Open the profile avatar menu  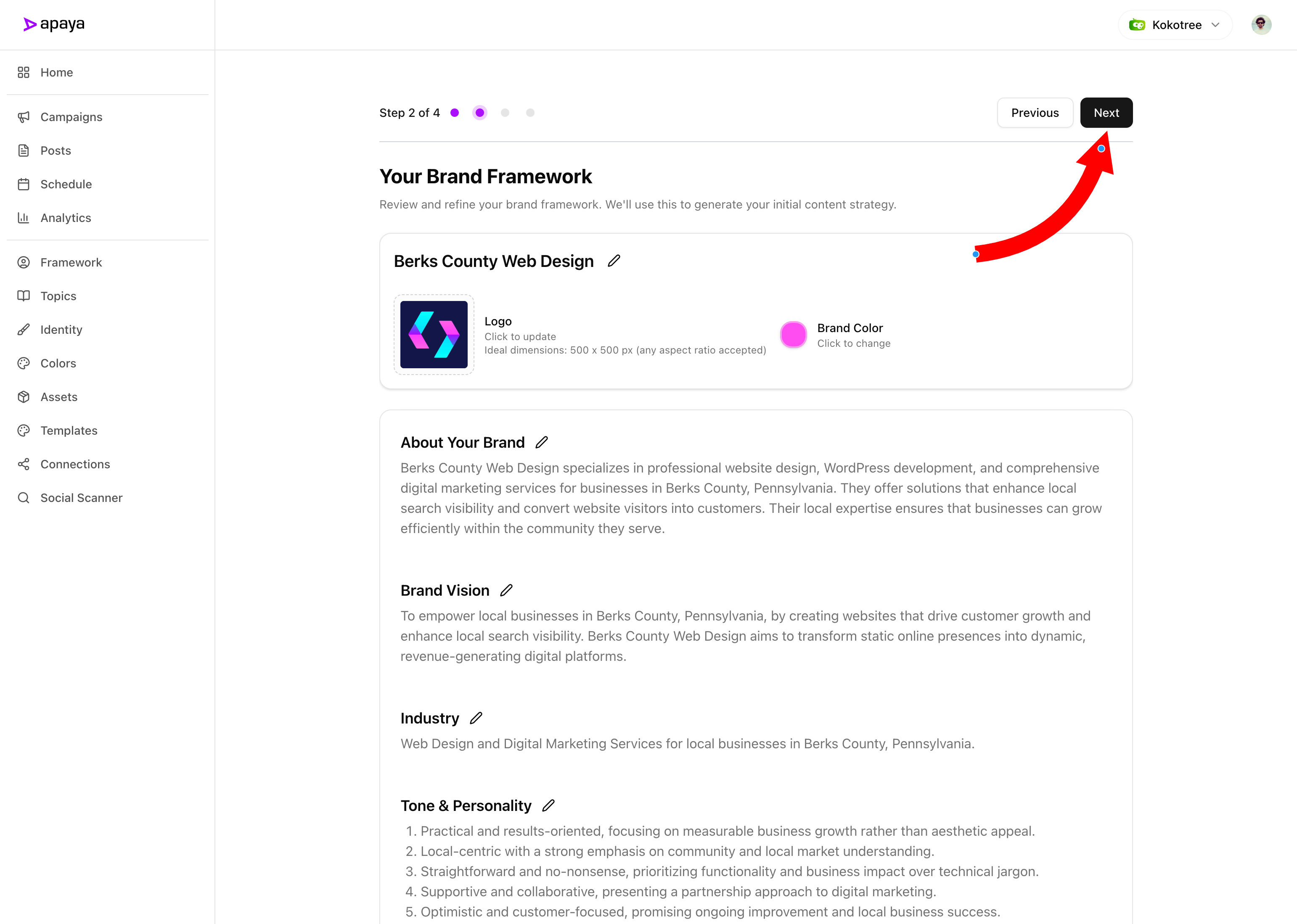pos(1261,24)
